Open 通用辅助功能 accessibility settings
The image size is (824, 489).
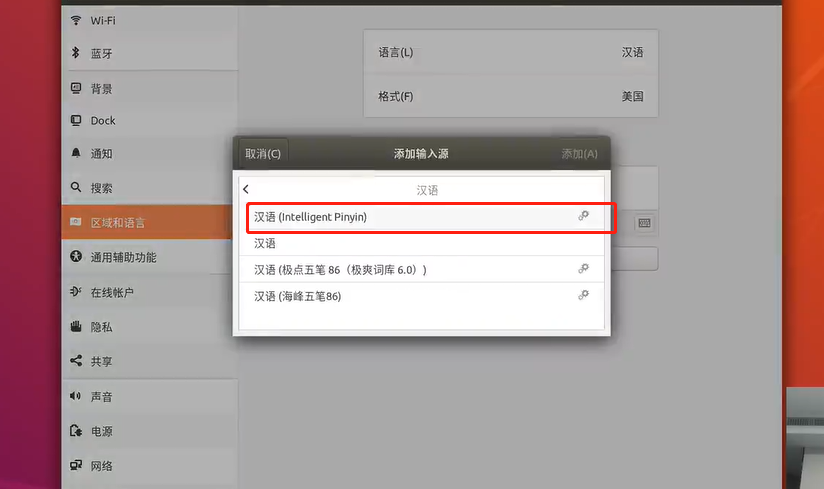(x=150, y=257)
